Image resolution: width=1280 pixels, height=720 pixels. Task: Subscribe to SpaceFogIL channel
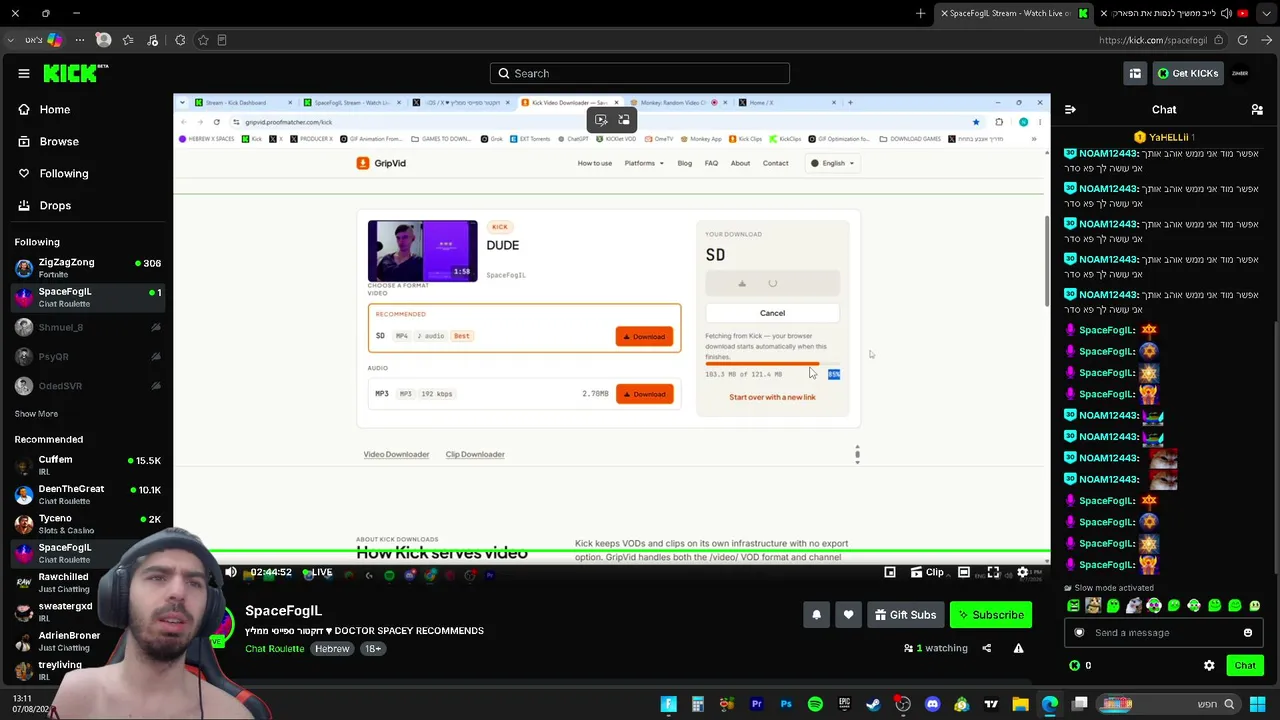coord(990,615)
